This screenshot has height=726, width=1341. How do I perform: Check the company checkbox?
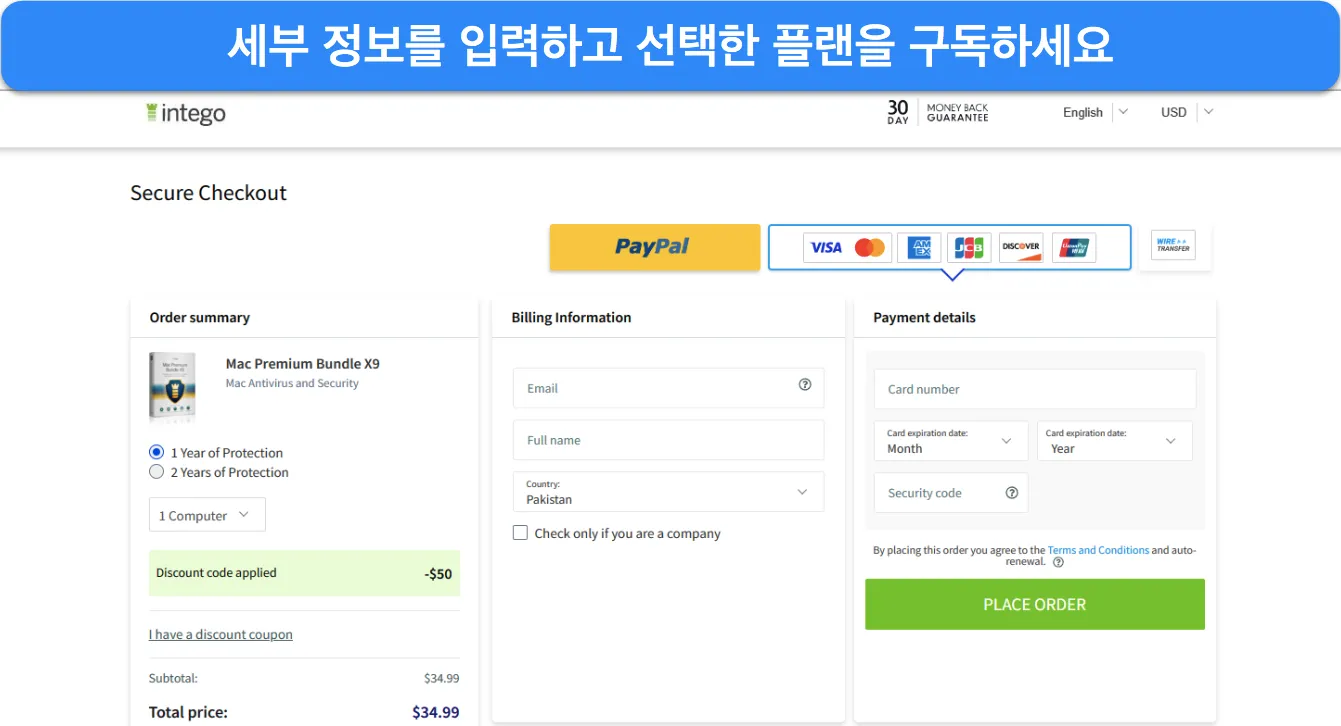[x=520, y=533]
